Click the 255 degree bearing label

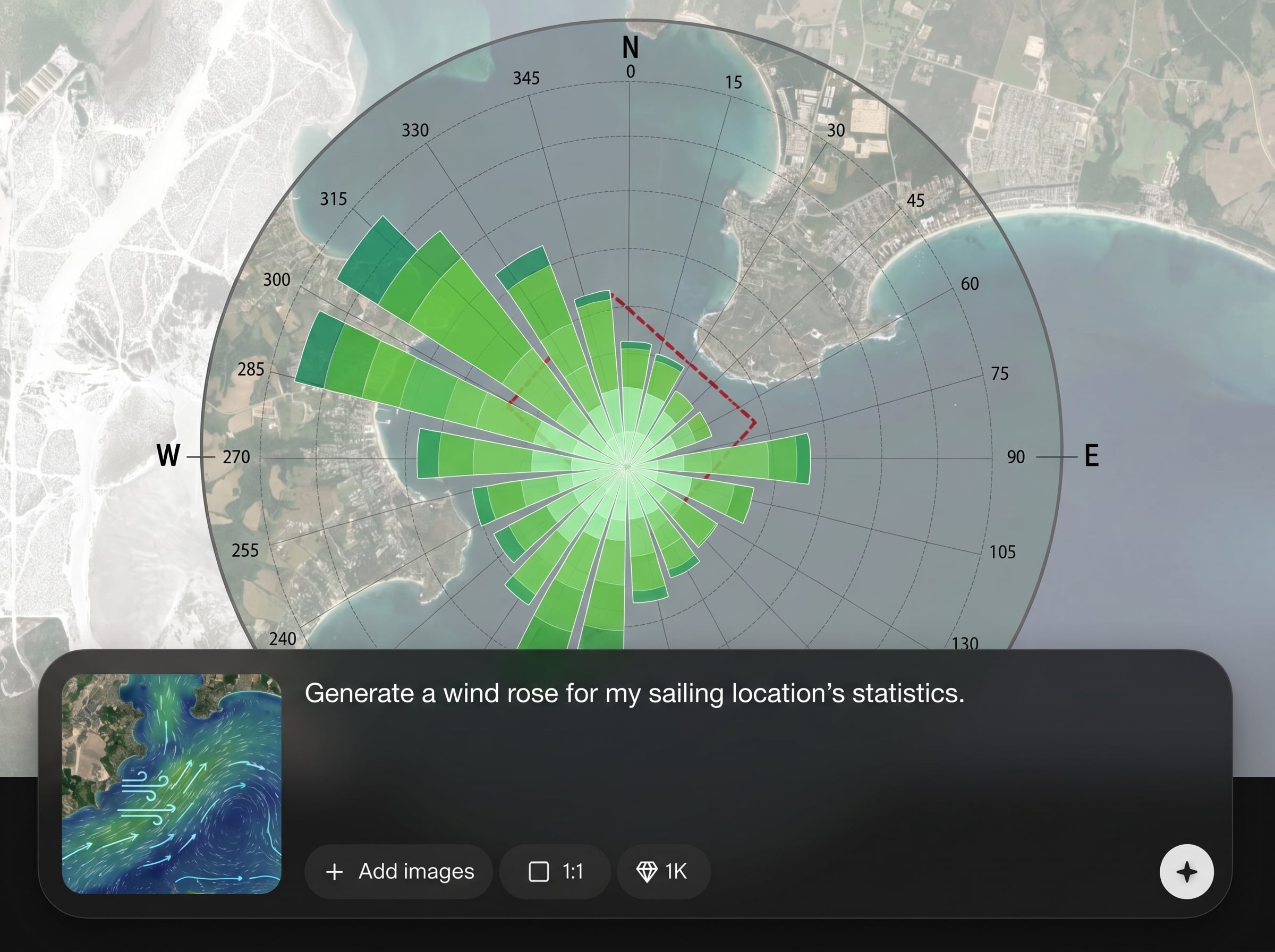(x=245, y=550)
